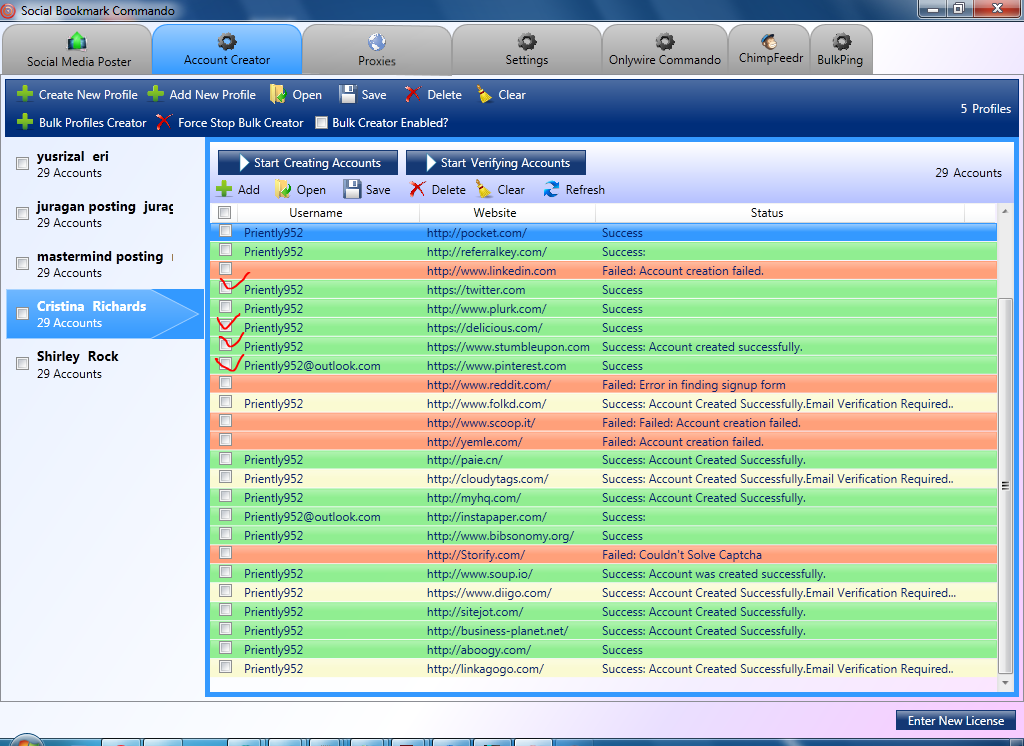Tick the yusrizal eri profile checkbox
This screenshot has width=1024, height=746.
[x=23, y=163]
